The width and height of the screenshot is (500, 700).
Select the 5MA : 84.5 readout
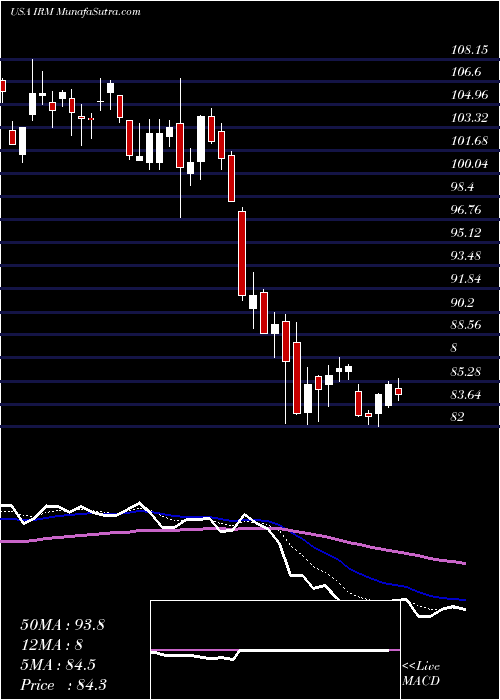click(58, 665)
